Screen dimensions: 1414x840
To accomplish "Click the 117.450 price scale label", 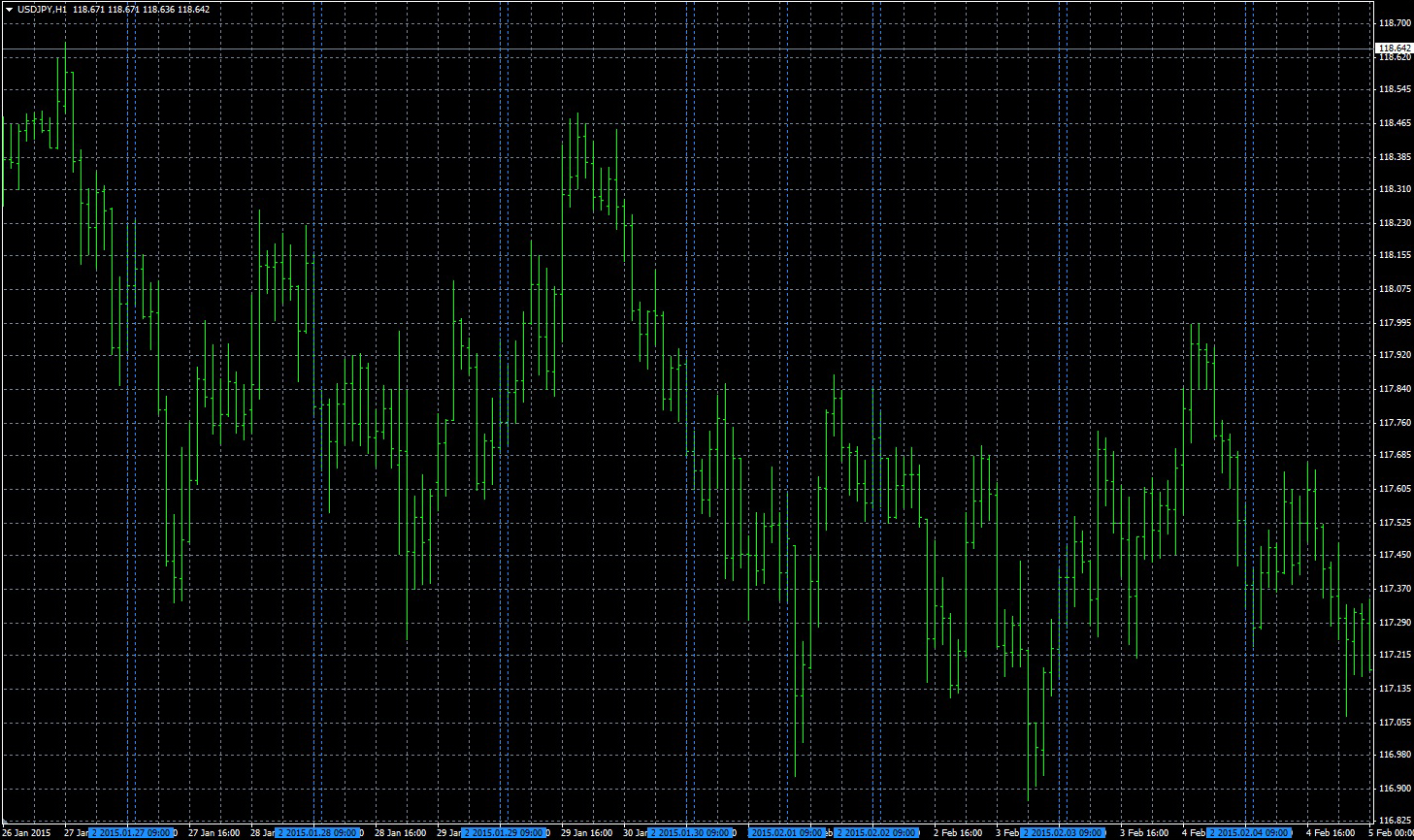I will point(1395,556).
